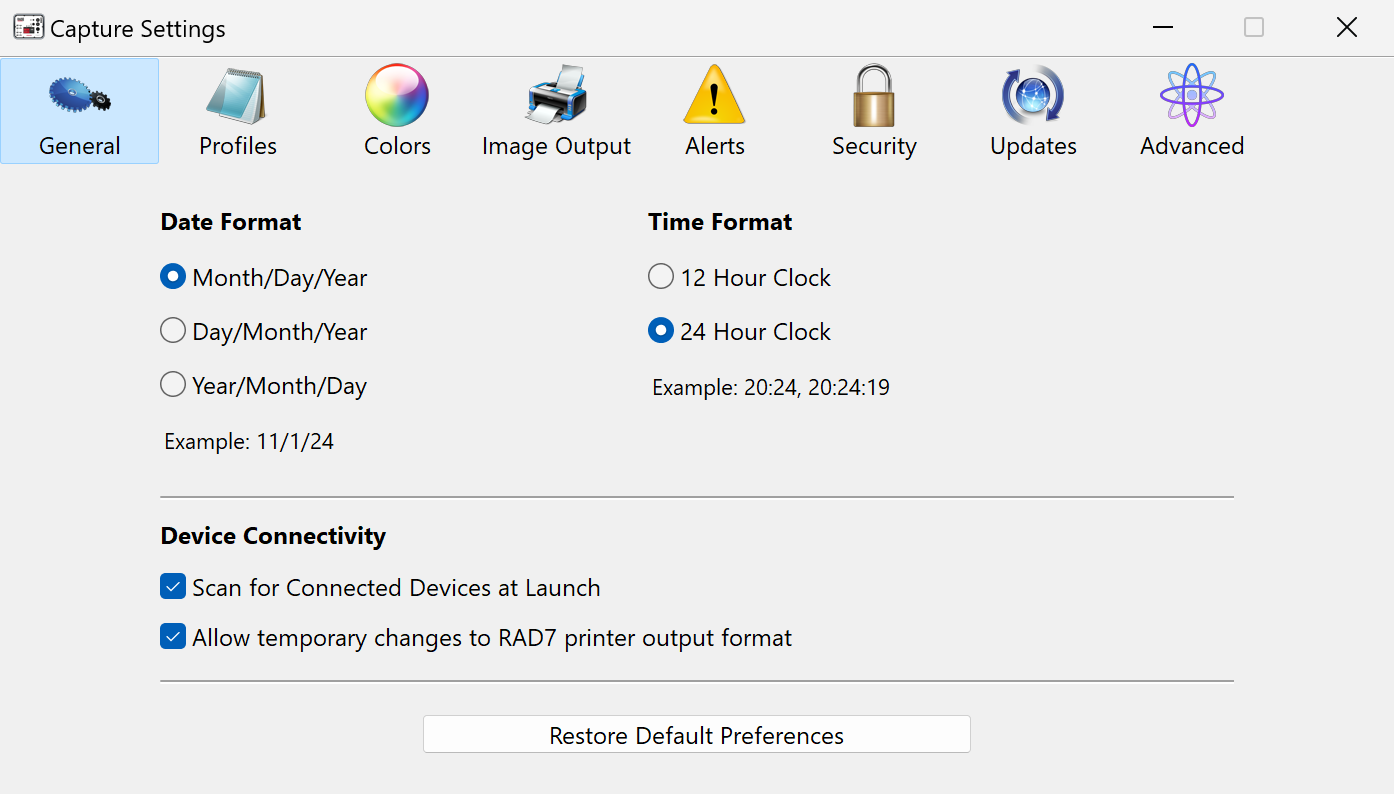Switch to the Image Output tab label

tap(556, 146)
